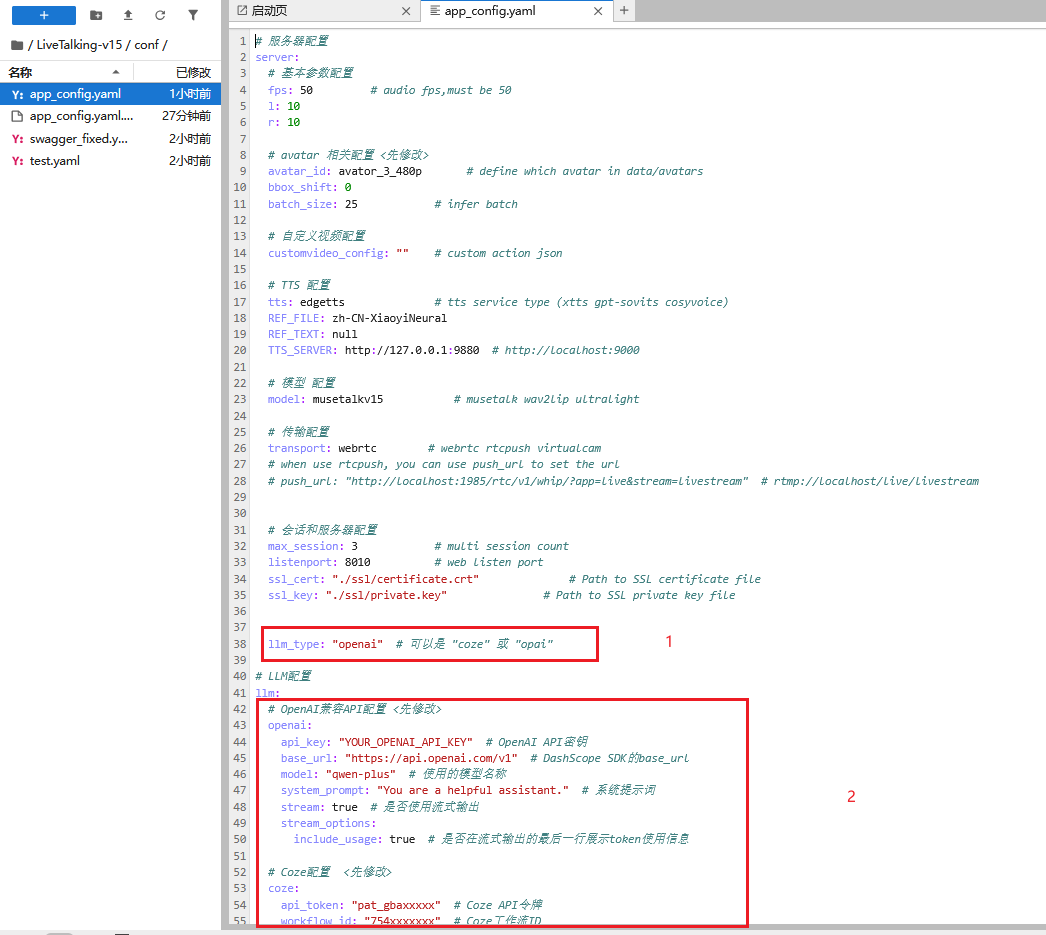
Task: Select app_config.yaml in the file list
Action: (75, 94)
